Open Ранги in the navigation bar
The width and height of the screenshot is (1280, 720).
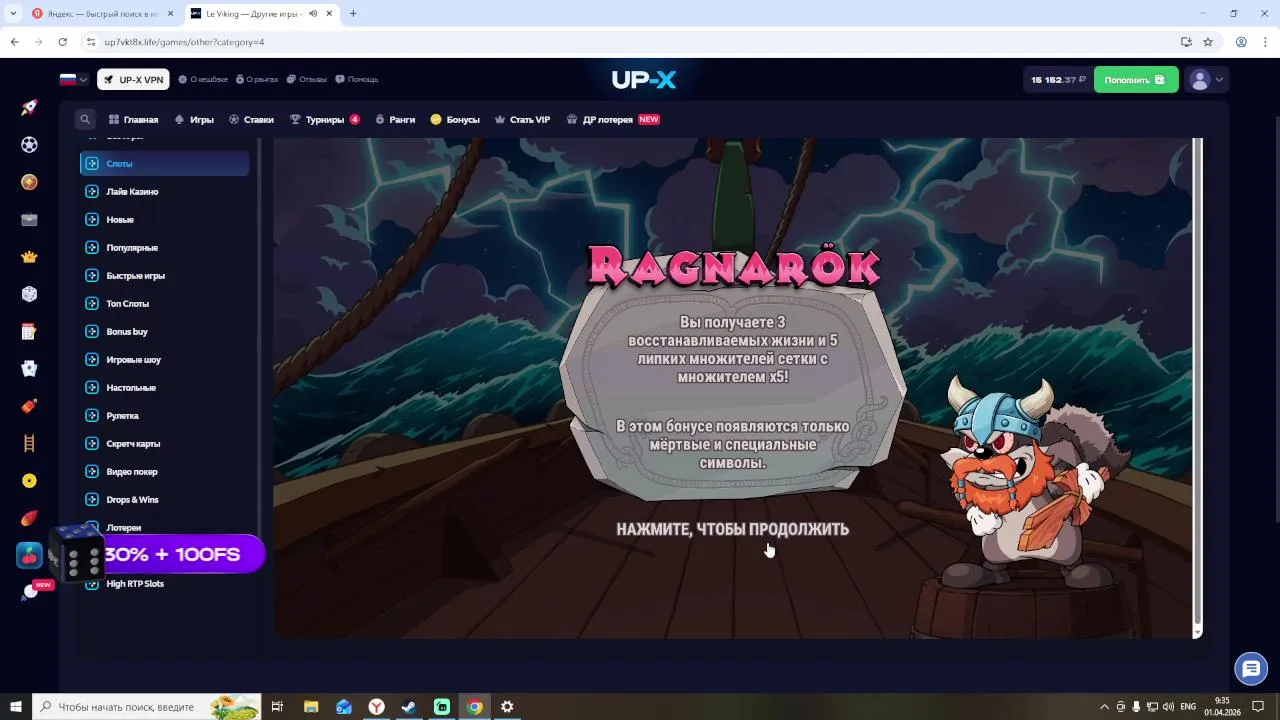pyautogui.click(x=395, y=119)
